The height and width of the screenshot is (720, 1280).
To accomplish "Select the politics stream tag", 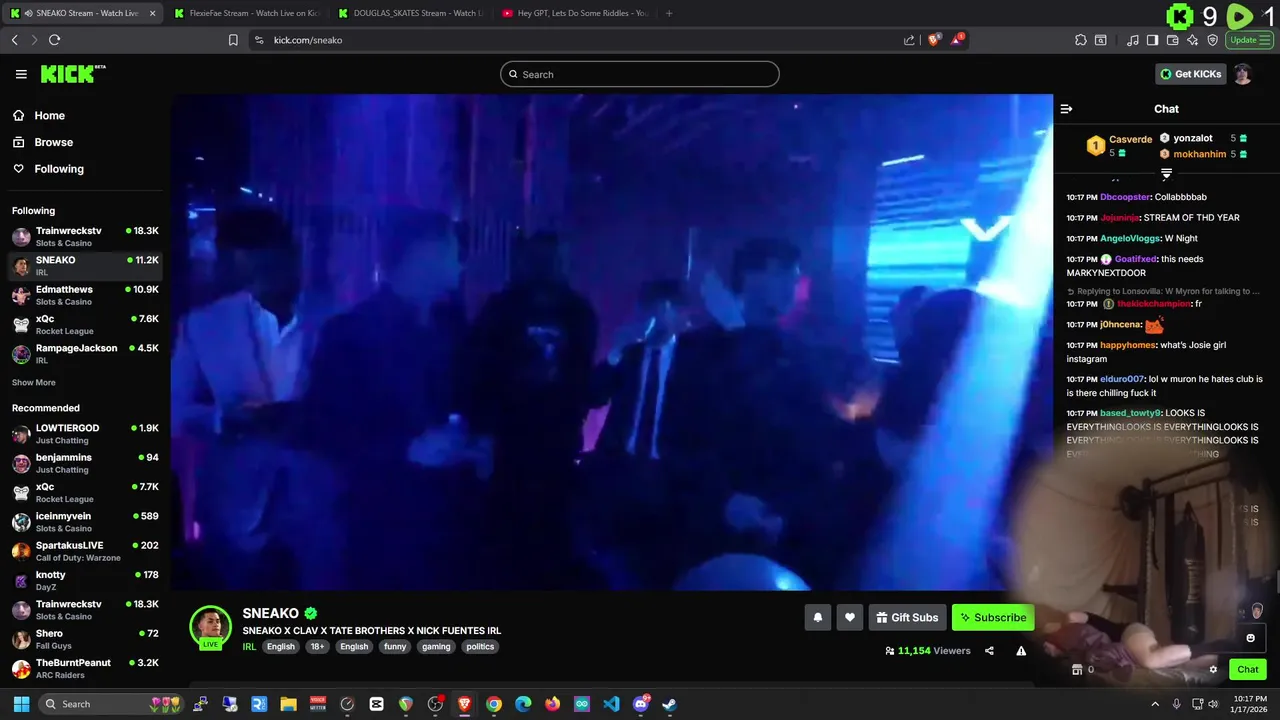I will (x=480, y=647).
